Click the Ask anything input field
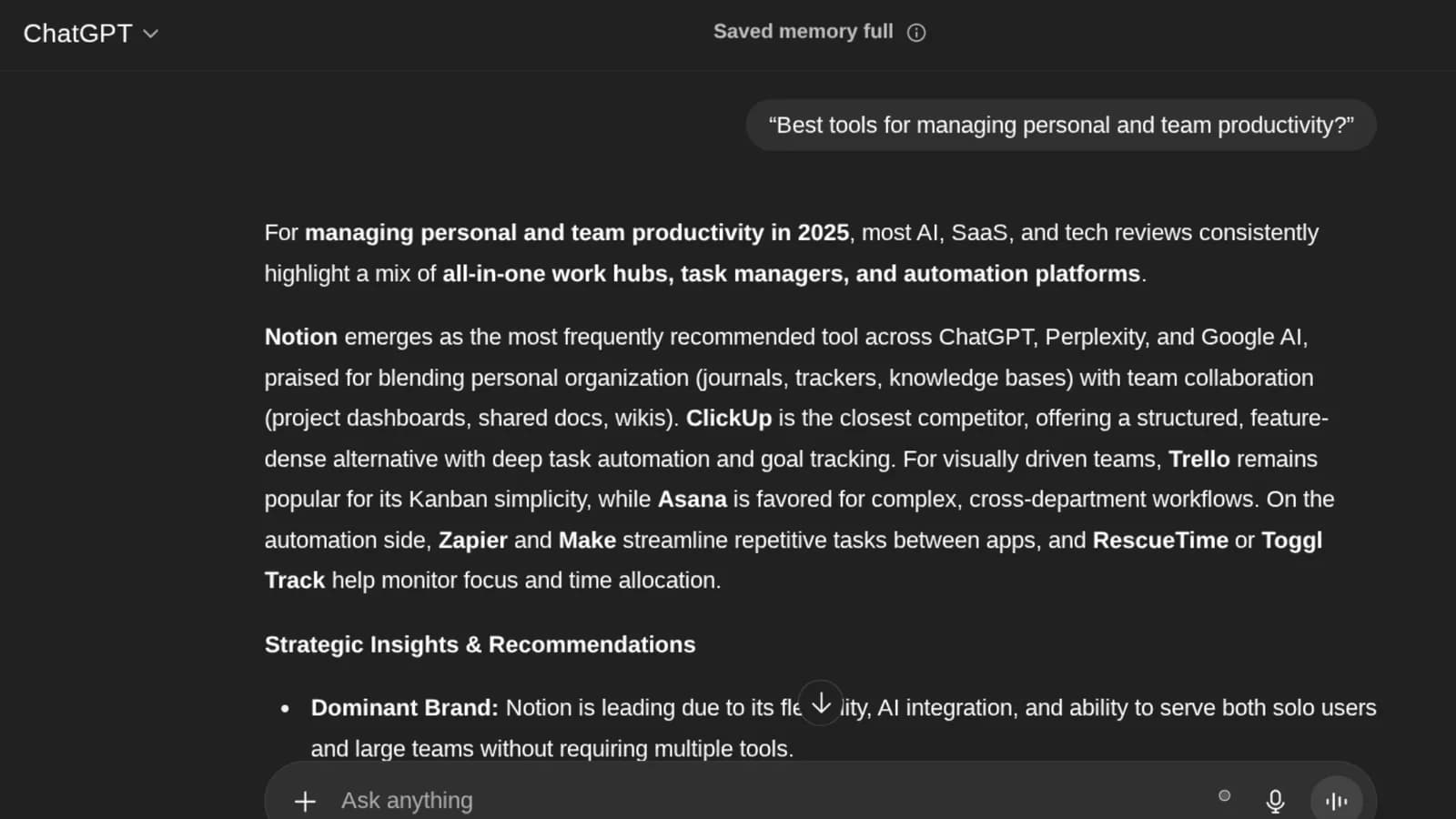Viewport: 1456px width, 819px height. click(x=637, y=801)
